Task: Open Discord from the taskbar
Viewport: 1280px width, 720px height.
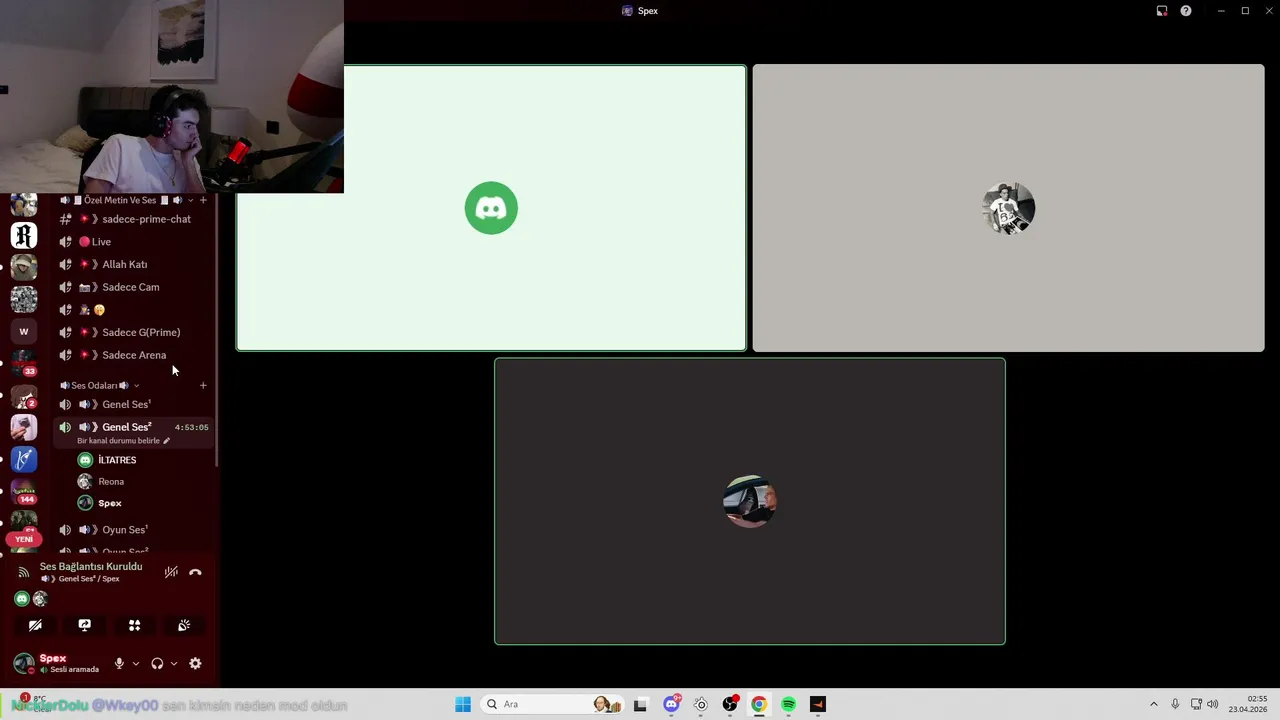Action: (672, 704)
